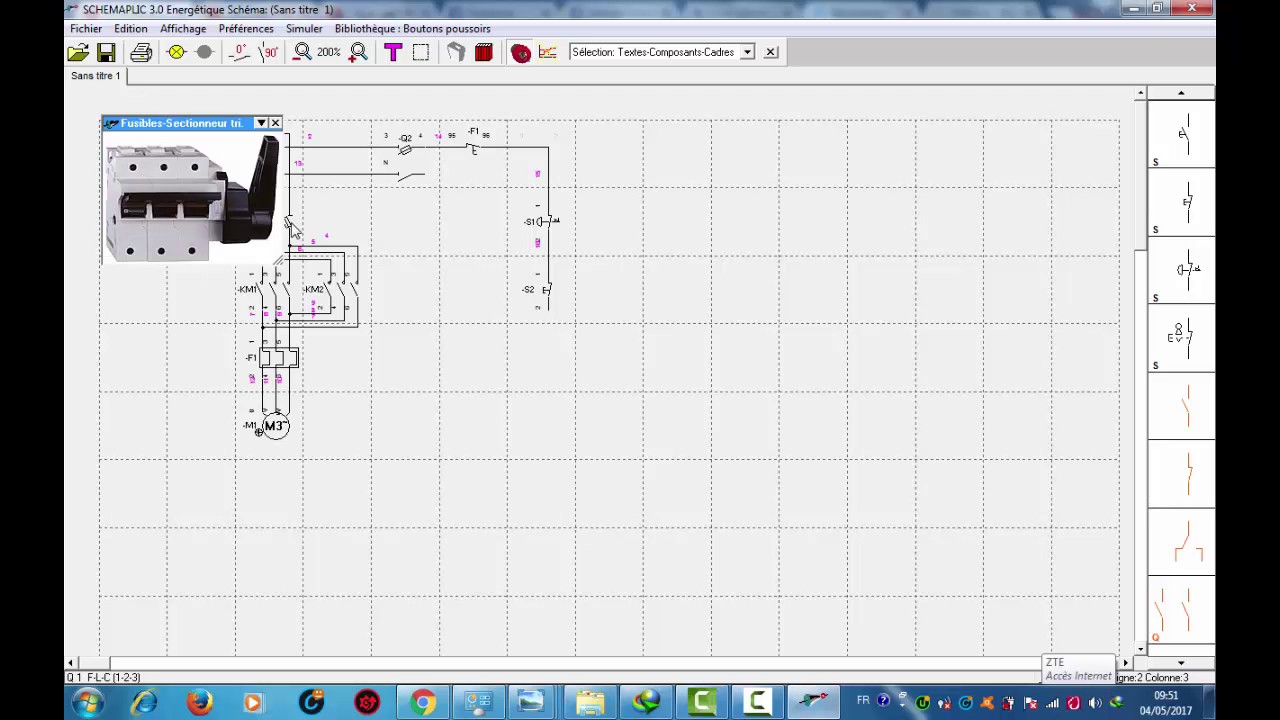Select the orange changeover contact symbol

pyautogui.click(x=1182, y=542)
